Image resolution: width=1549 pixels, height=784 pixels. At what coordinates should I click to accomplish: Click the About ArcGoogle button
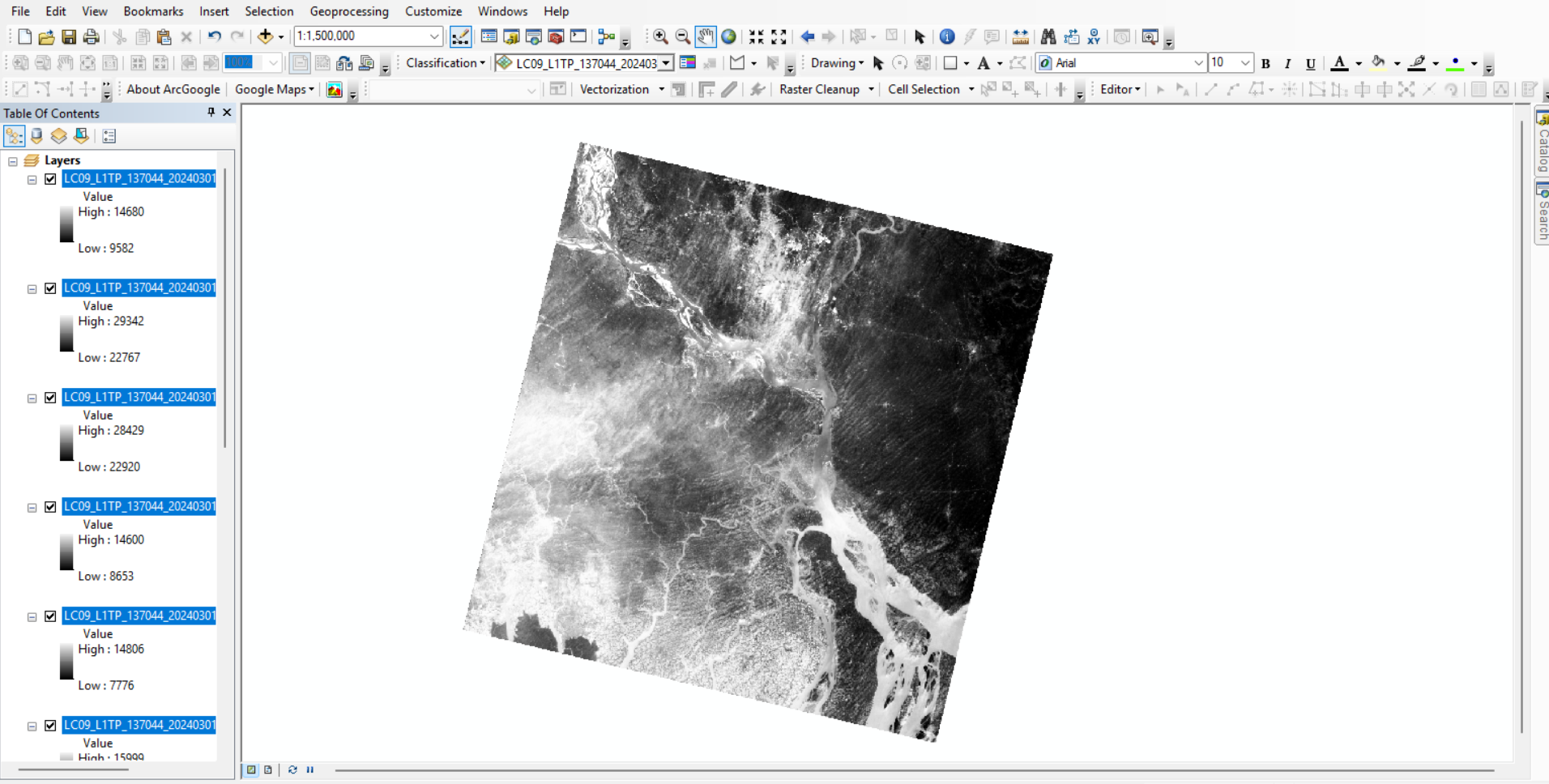173,89
